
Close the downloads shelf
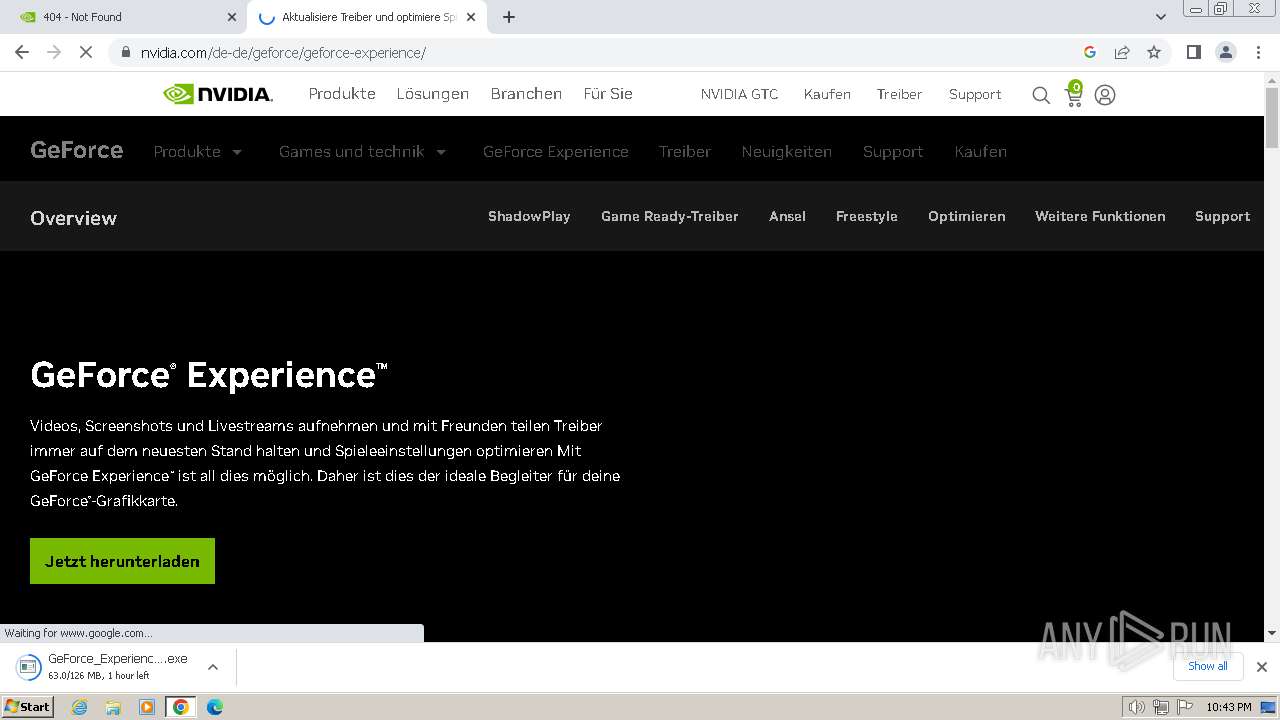point(1262,667)
